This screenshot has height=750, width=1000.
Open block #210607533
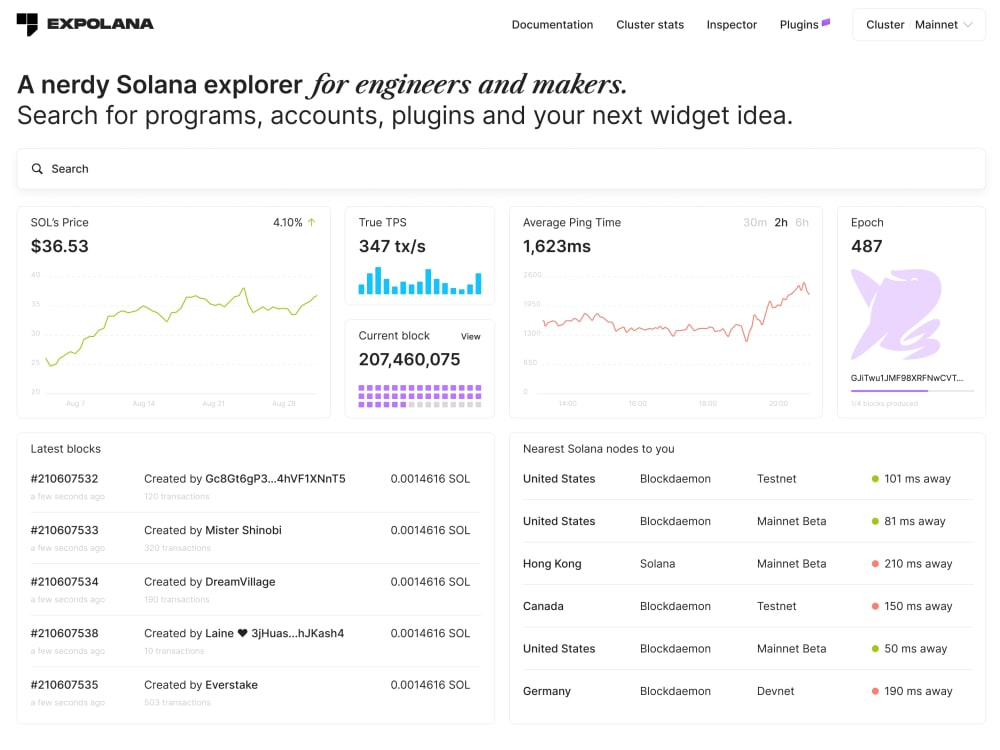(x=64, y=530)
